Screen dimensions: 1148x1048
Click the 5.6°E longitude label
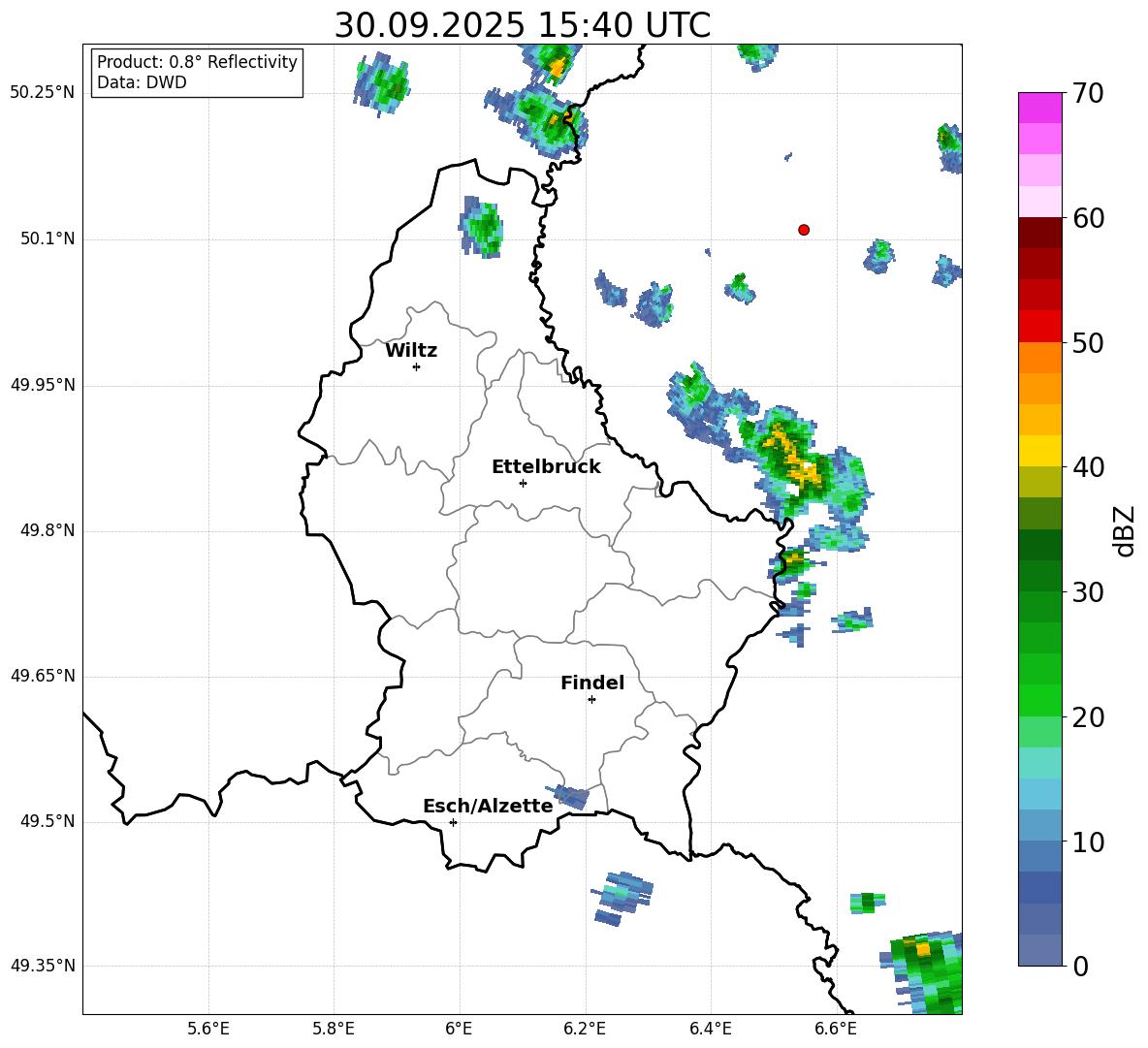208,1030
